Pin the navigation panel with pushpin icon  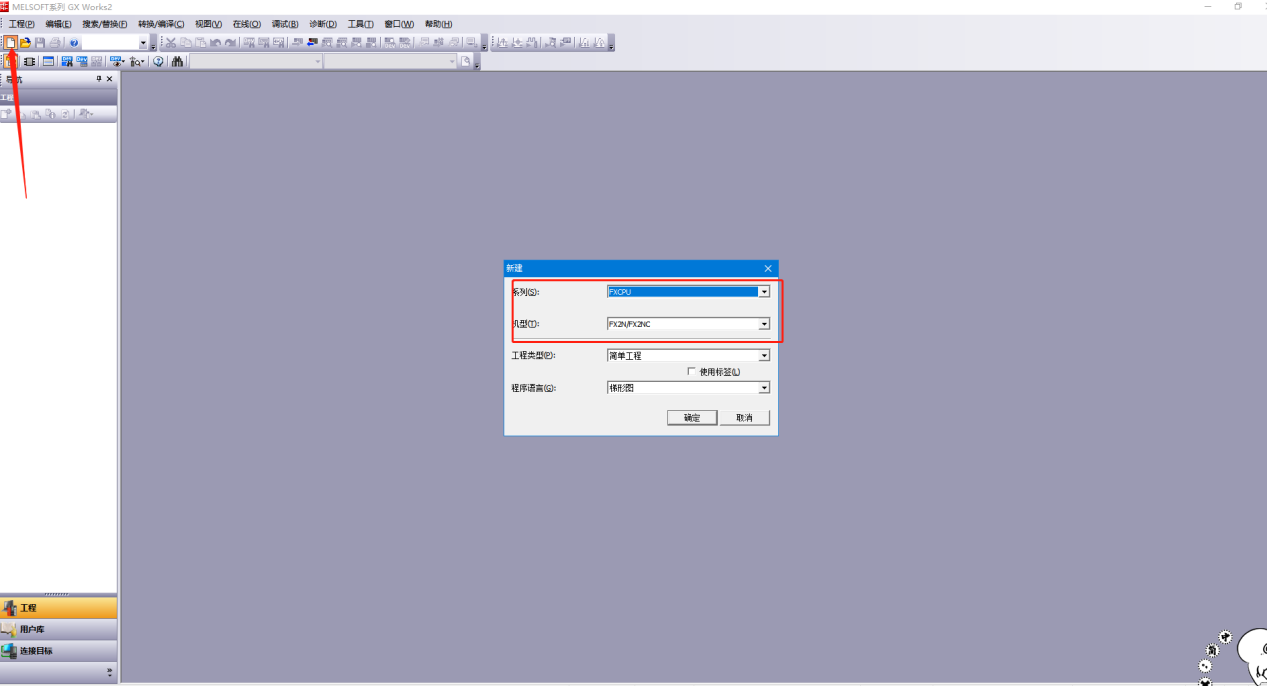99,79
